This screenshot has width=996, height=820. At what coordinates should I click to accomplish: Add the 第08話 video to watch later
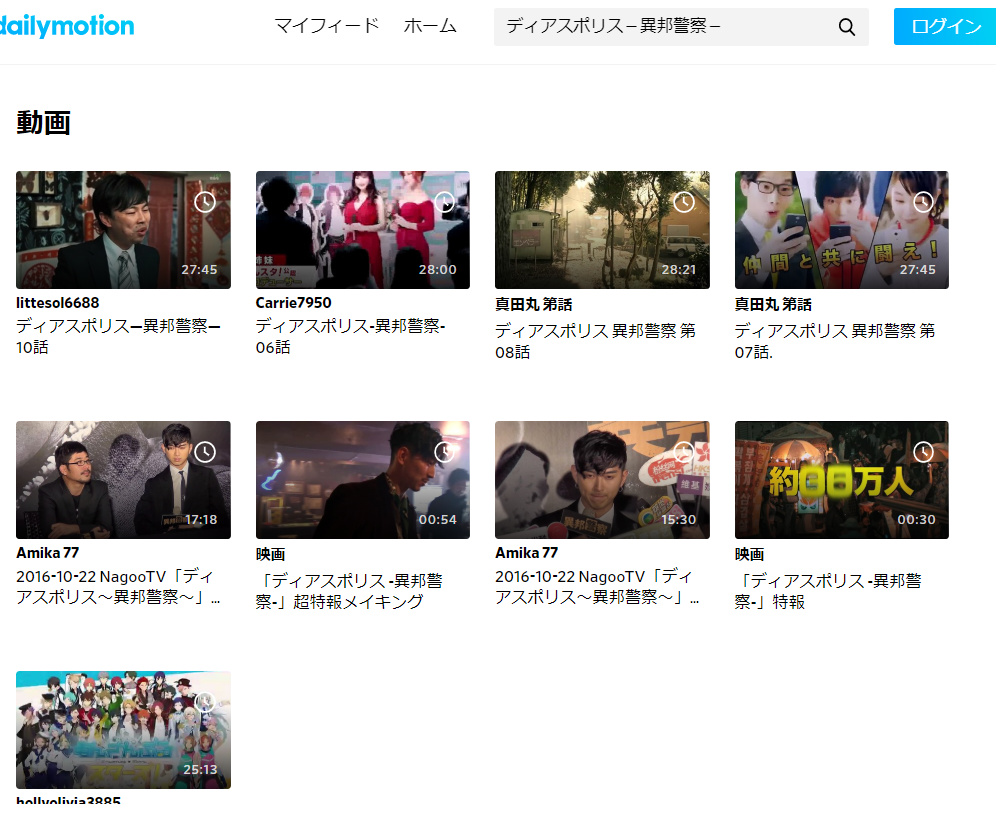683,202
